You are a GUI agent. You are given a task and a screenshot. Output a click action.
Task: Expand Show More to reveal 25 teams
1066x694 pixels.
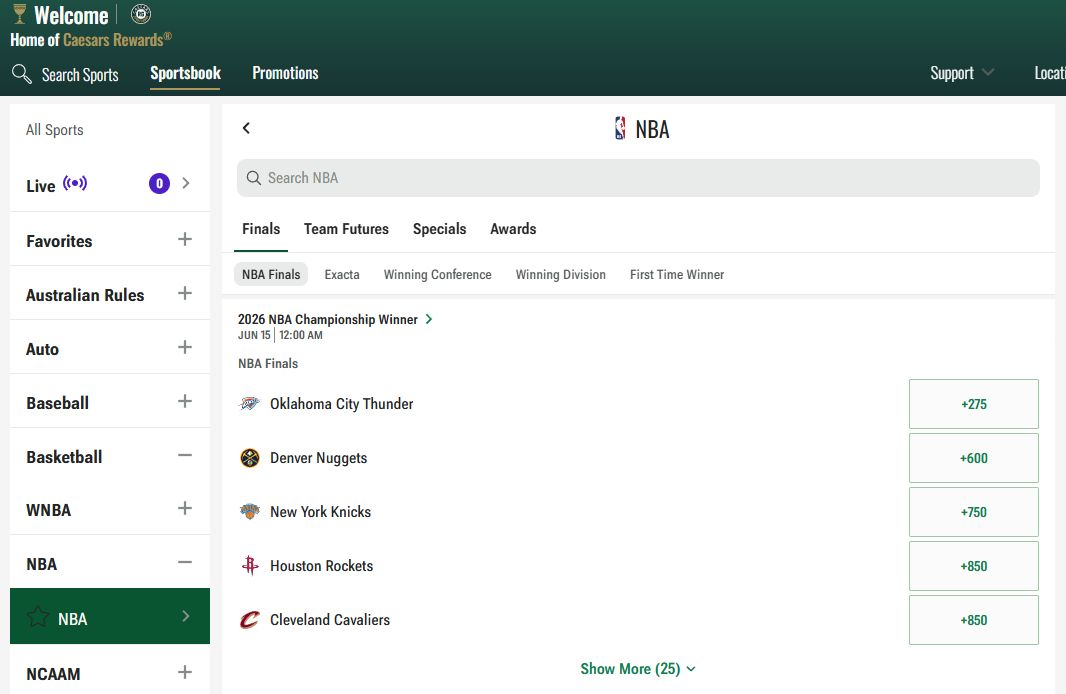(638, 668)
